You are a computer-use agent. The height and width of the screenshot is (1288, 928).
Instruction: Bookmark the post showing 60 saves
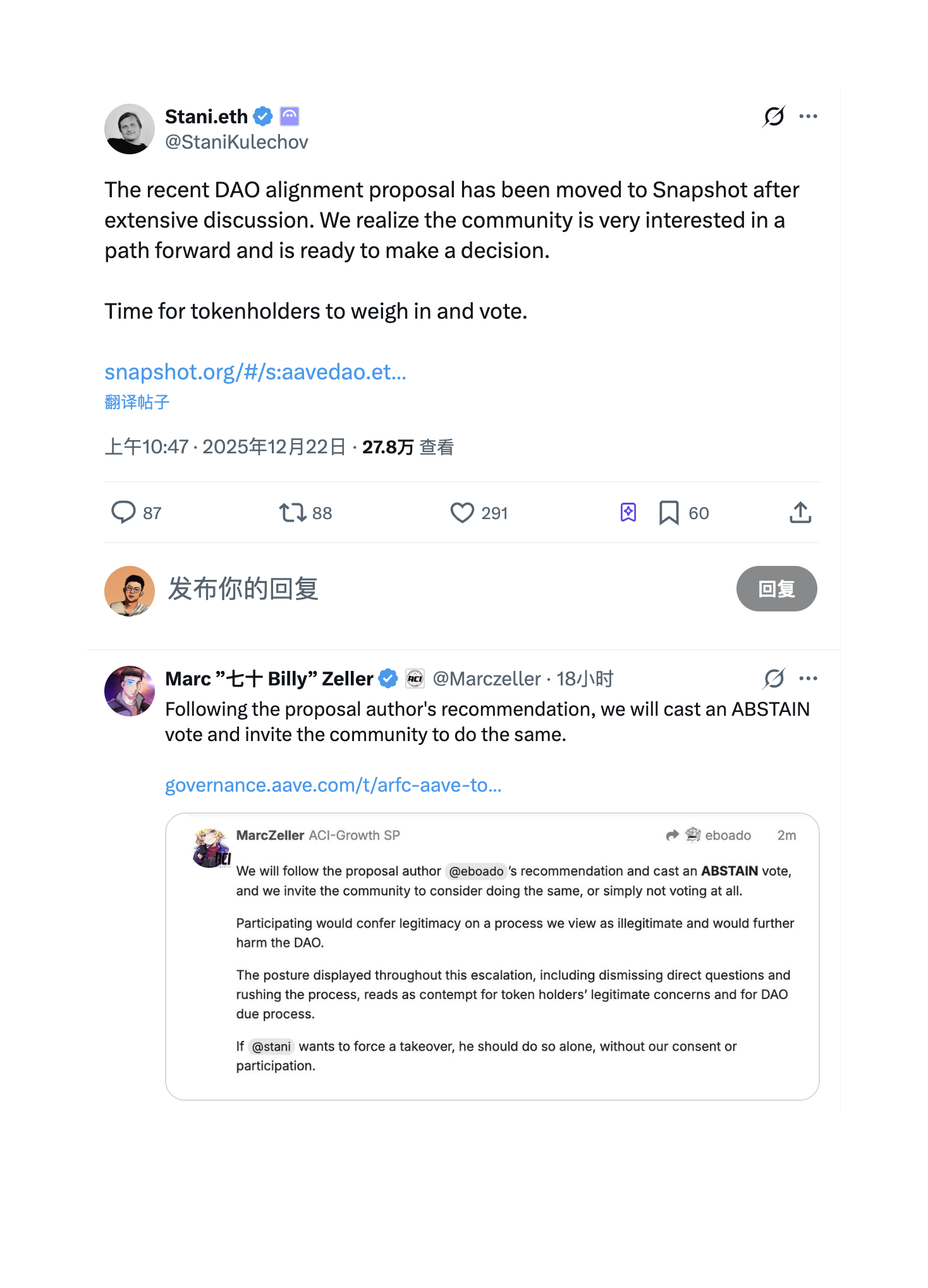point(669,512)
